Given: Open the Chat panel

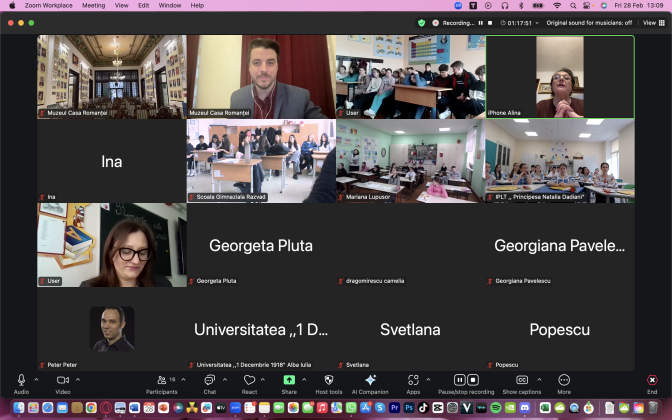Looking at the screenshot, I should [209, 381].
